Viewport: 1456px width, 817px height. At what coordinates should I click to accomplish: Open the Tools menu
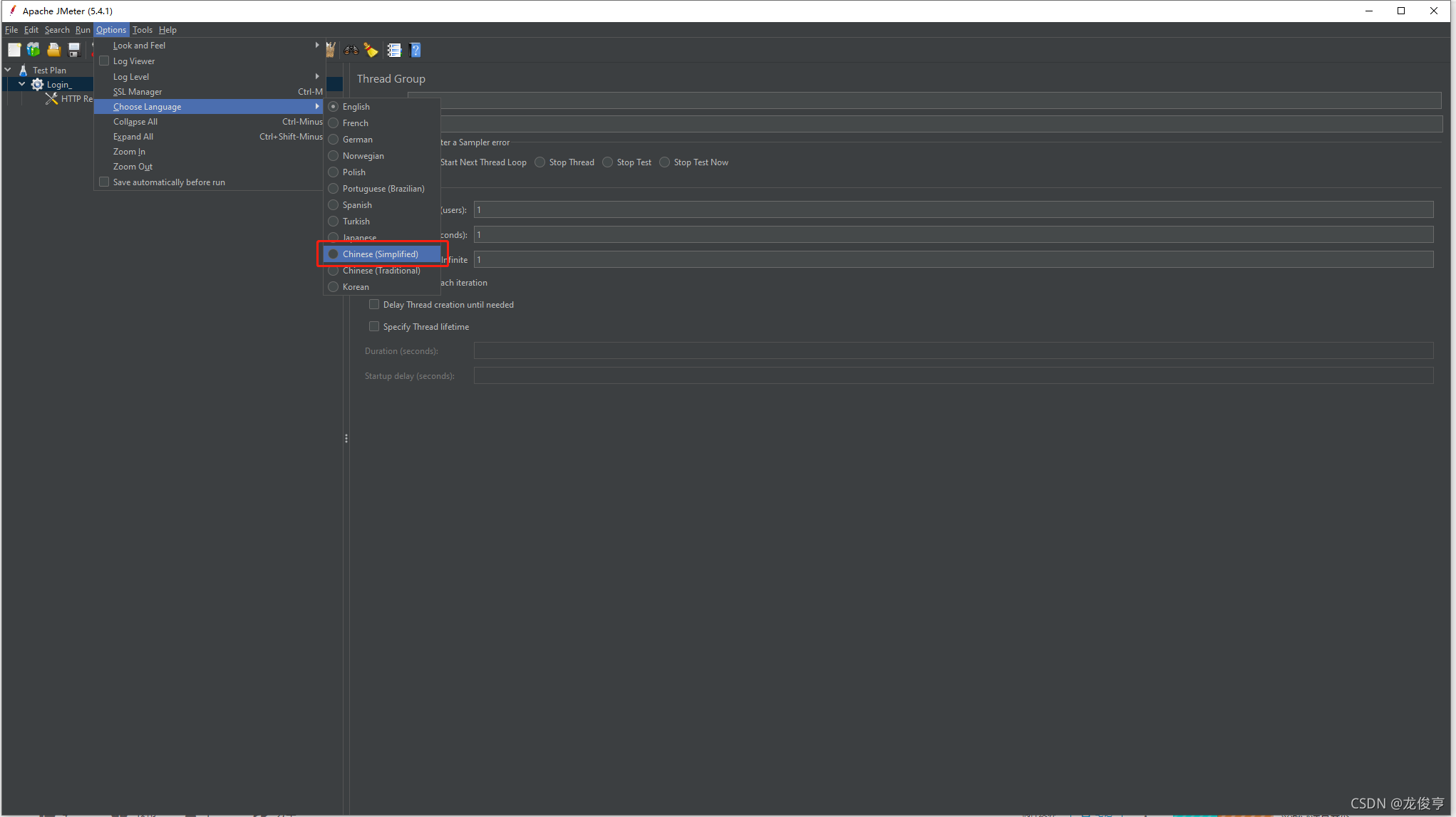point(143,29)
